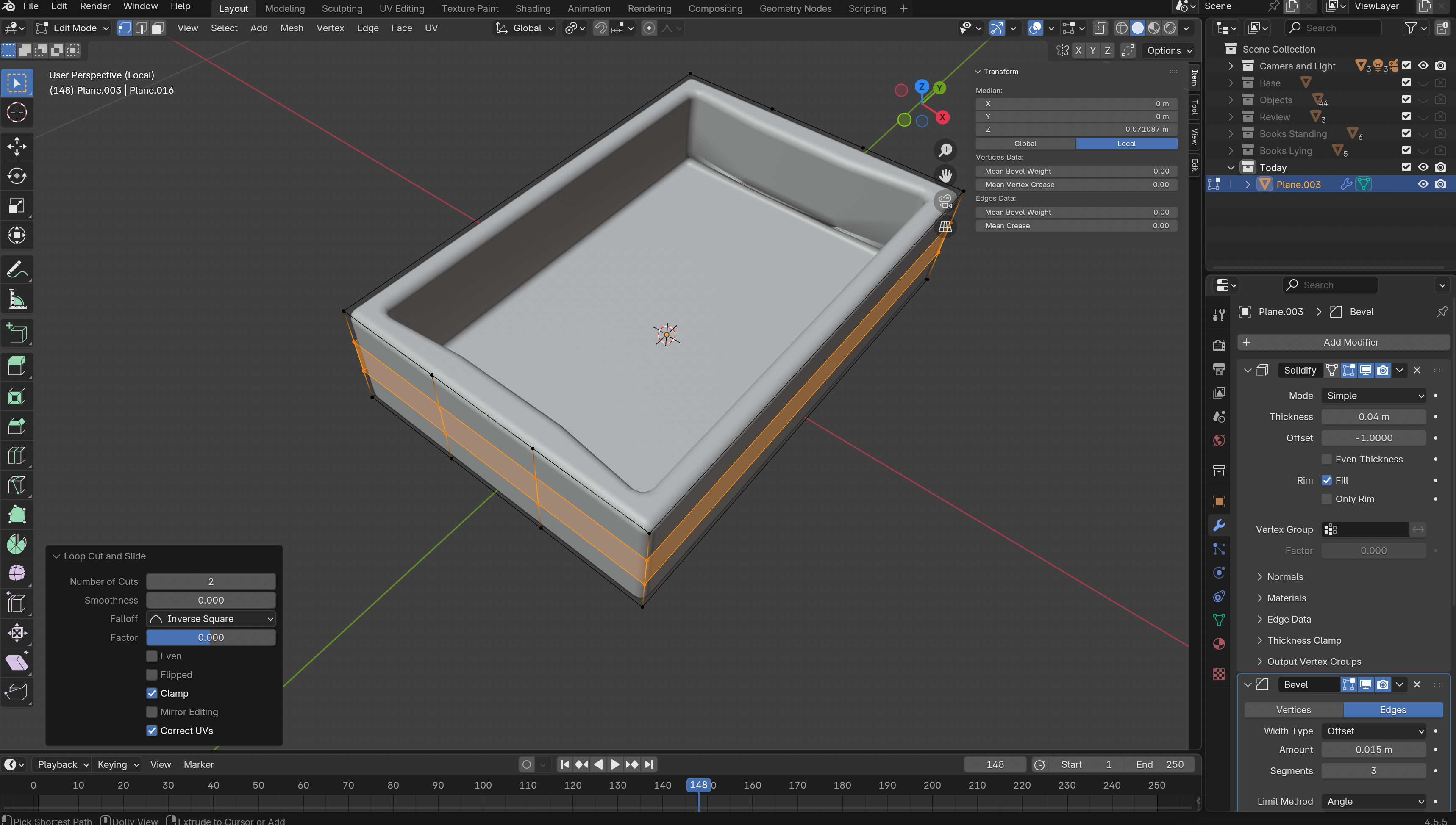Enable Even Thickness in Solidify

pos(1327,459)
